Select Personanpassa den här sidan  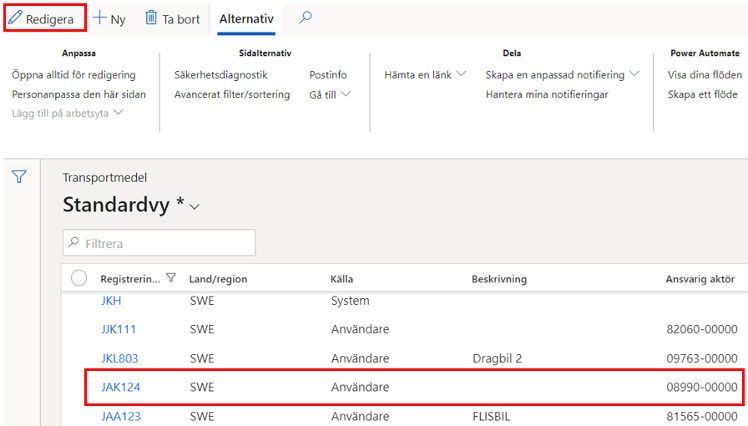79,94
